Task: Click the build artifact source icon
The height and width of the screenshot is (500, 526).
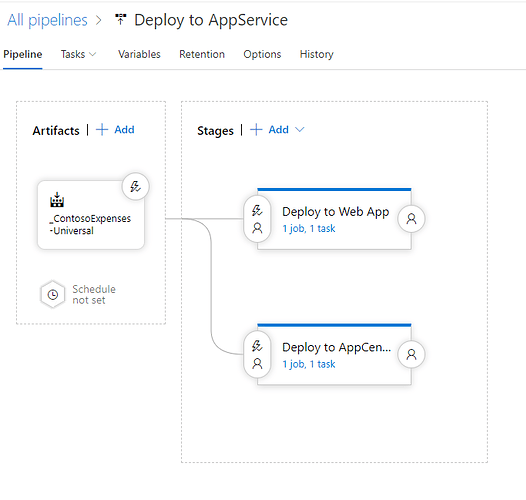Action: (x=57, y=200)
